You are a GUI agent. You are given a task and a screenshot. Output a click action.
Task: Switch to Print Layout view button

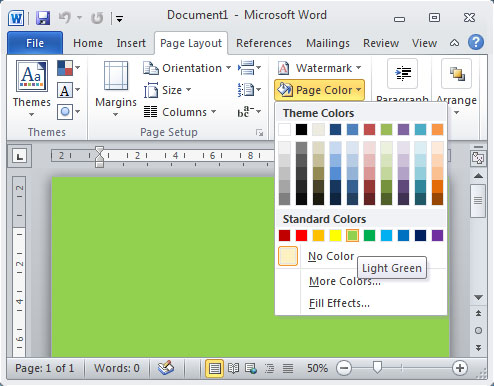point(214,368)
